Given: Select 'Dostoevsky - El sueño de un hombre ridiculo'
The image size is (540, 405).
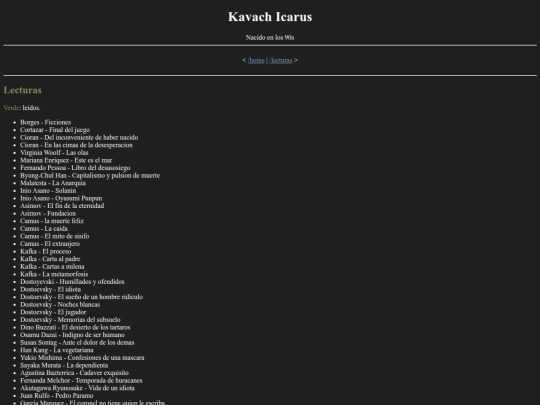Looking at the screenshot, I should (81, 297).
